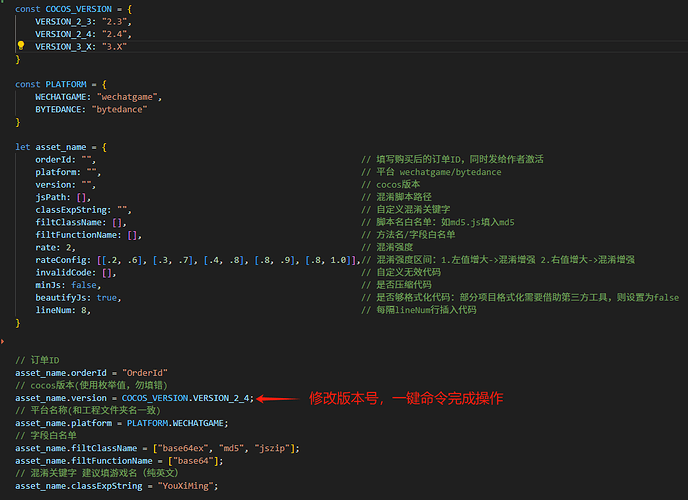Click the invalidCode: [] property
The height and width of the screenshot is (500, 688).
pos(76,273)
